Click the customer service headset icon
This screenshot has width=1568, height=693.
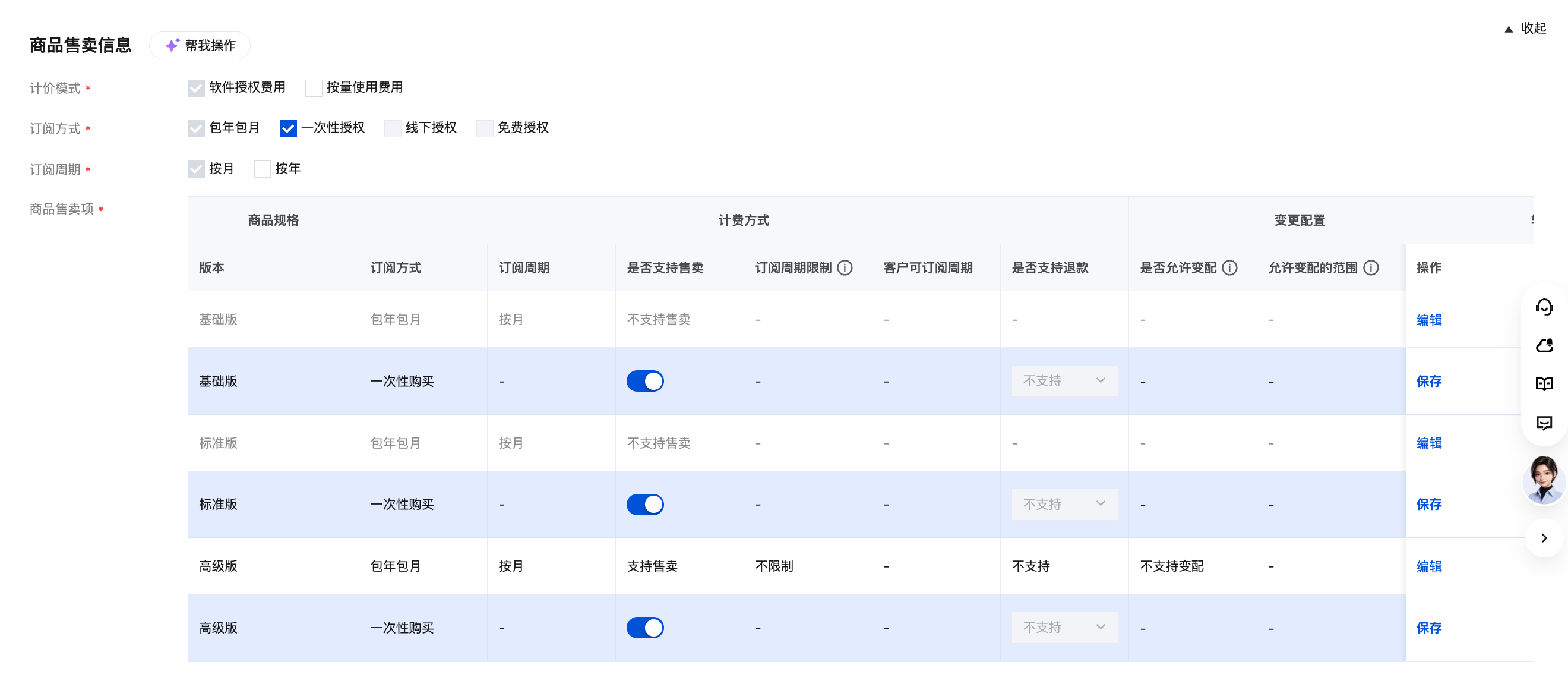pos(1544,306)
